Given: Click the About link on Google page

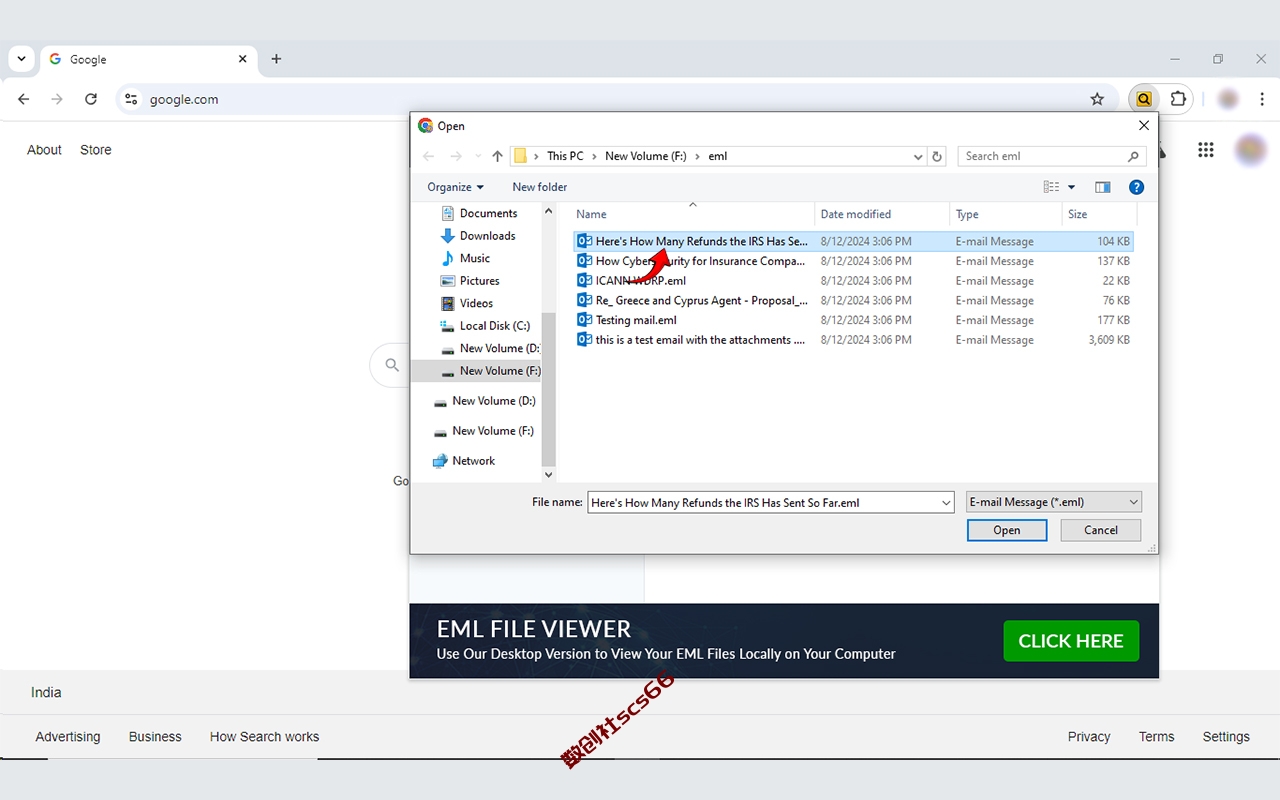Looking at the screenshot, I should [x=44, y=150].
